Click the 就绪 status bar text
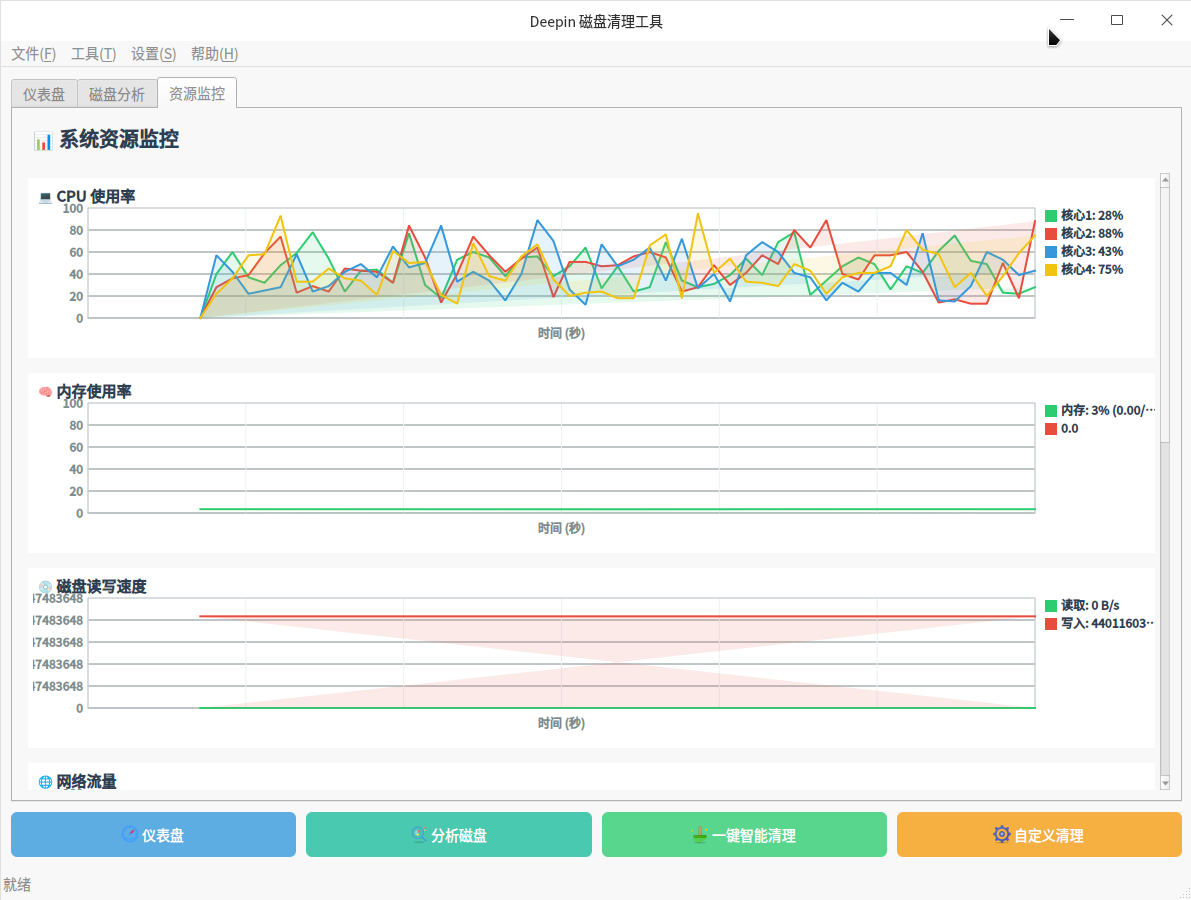This screenshot has width=1191, height=900. [x=17, y=885]
